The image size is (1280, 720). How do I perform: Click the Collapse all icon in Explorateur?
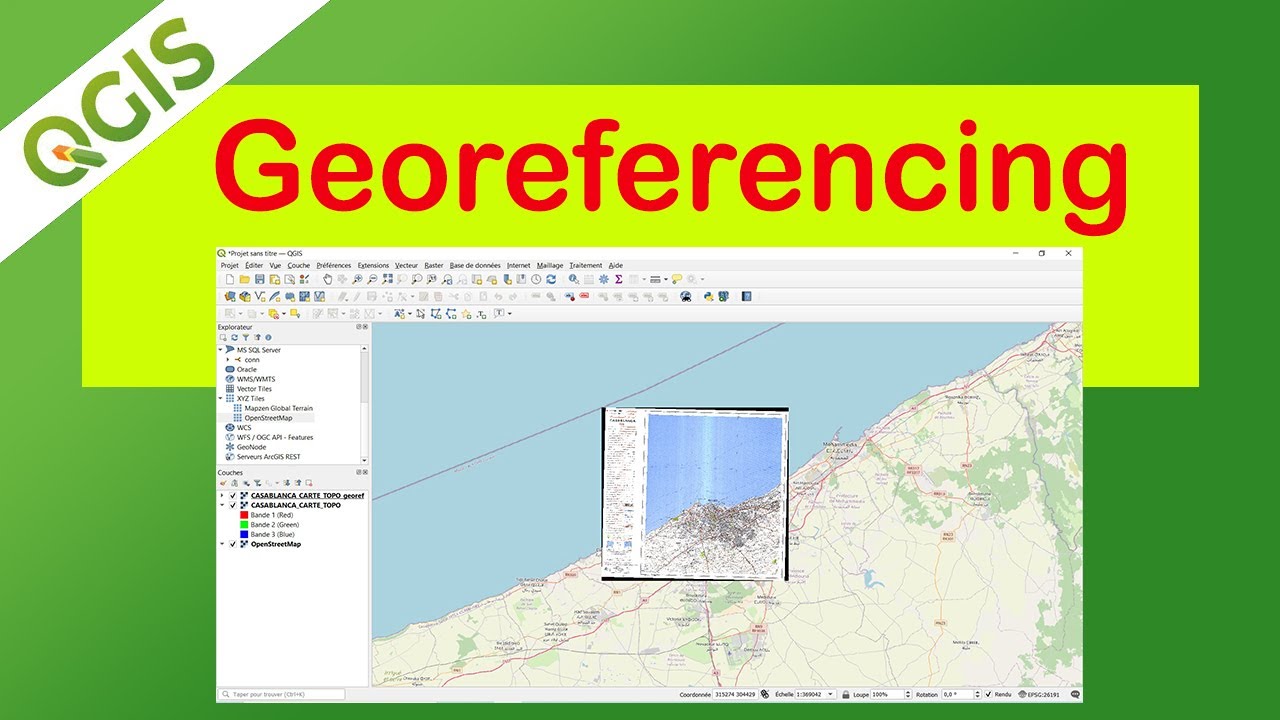pos(257,338)
